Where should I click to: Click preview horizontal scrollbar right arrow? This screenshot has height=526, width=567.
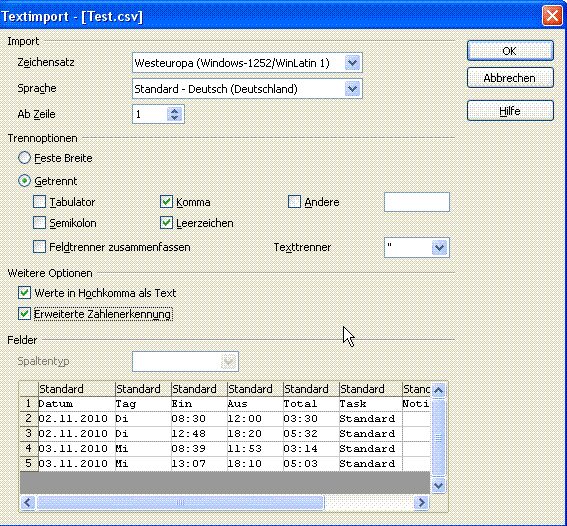(422, 503)
